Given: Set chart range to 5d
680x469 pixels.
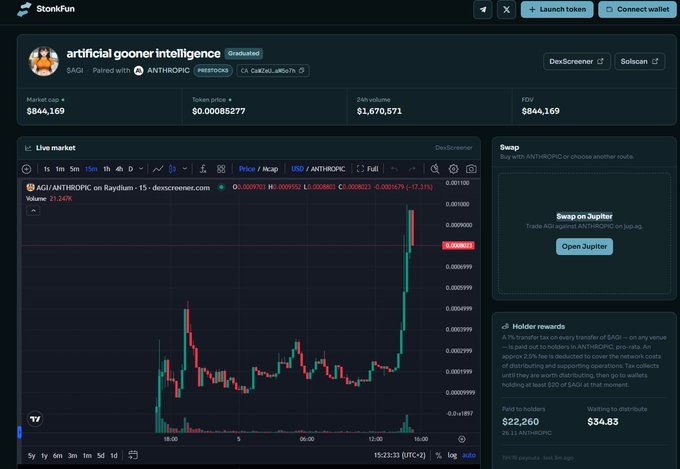Looking at the screenshot, I should coord(101,456).
